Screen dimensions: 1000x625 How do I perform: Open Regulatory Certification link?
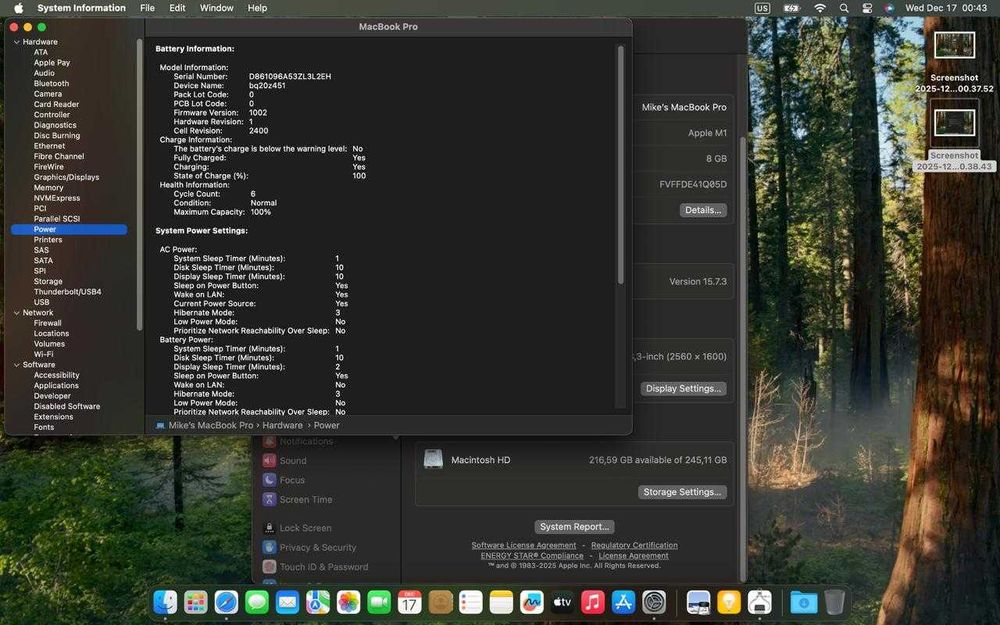point(634,545)
